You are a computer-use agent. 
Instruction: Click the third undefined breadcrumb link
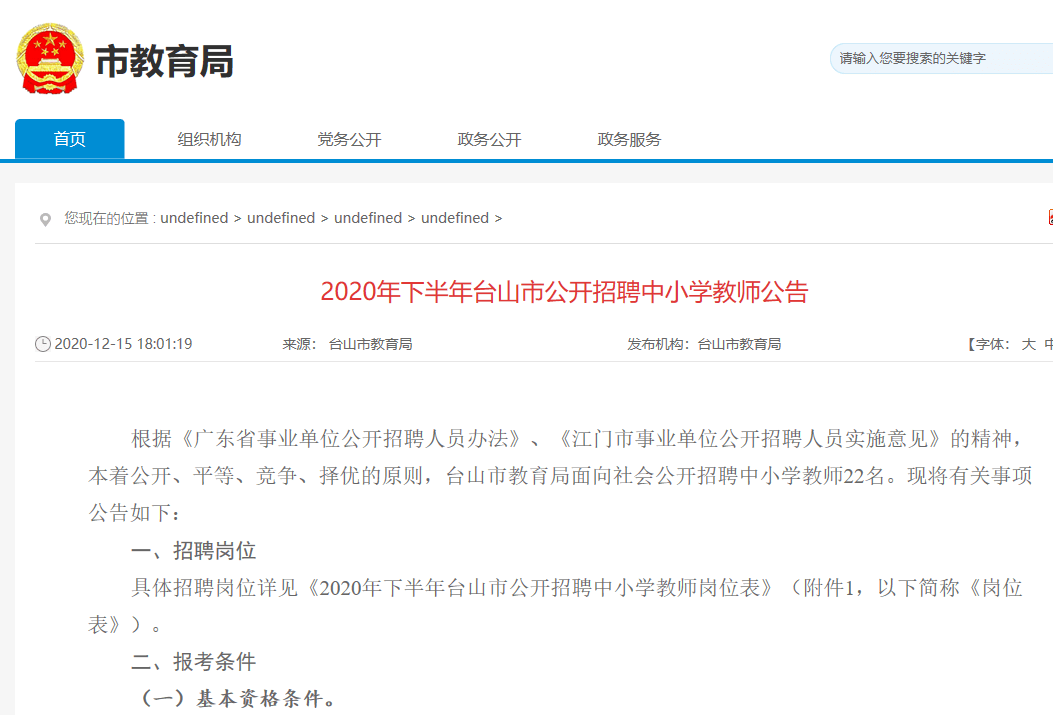pyautogui.click(x=368, y=218)
